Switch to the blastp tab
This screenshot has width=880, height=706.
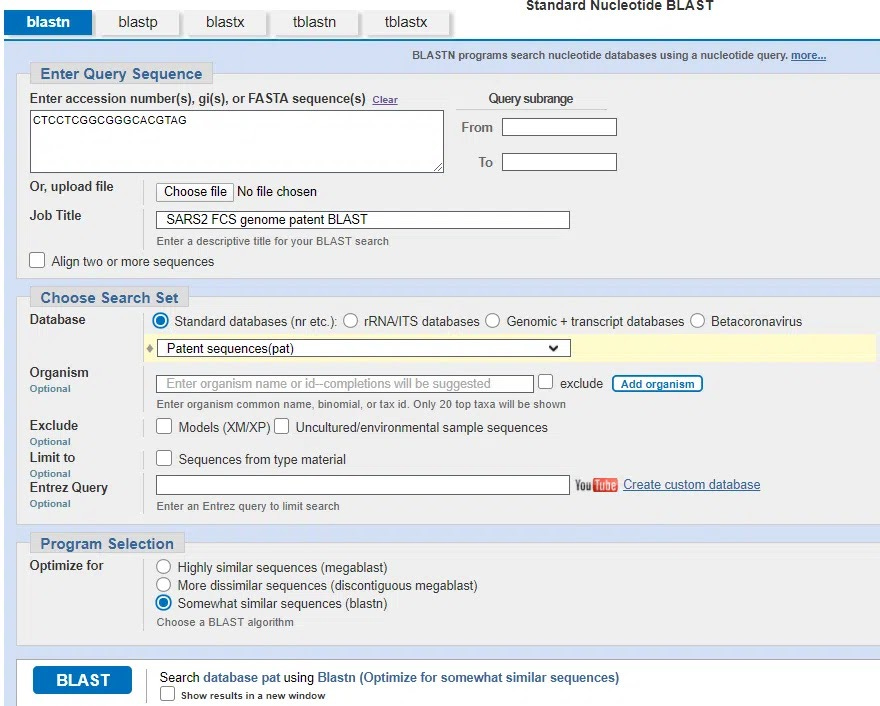pos(138,22)
